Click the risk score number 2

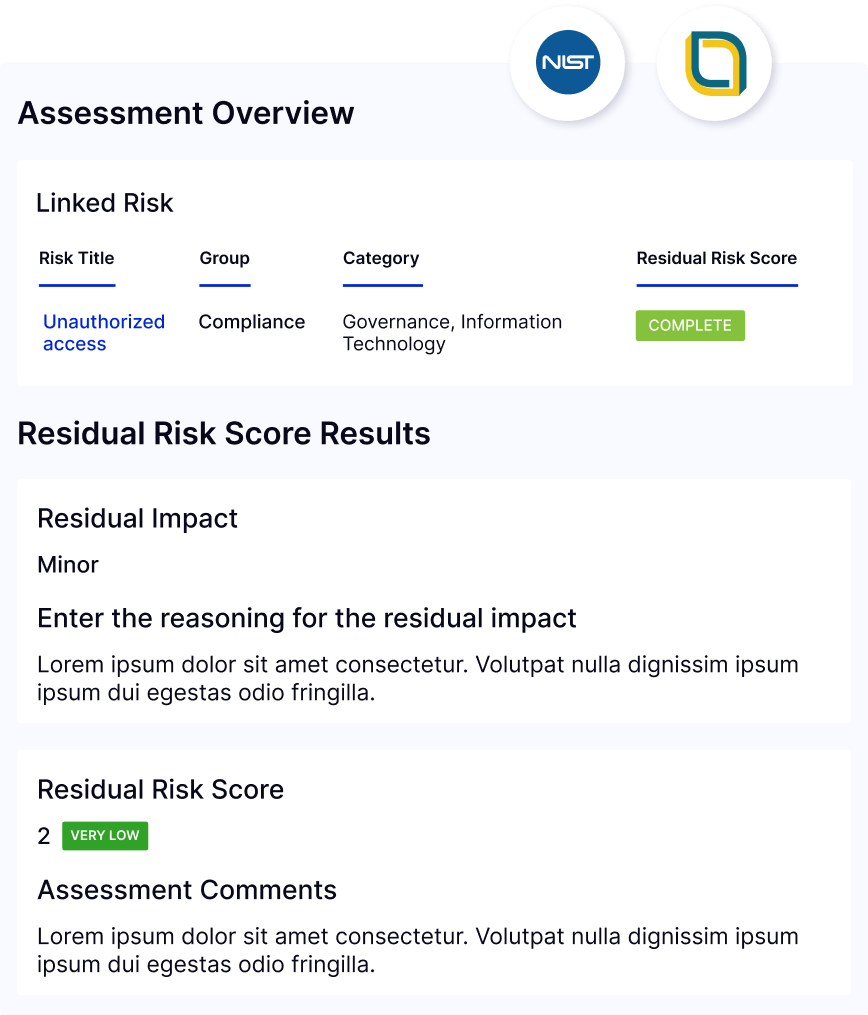43,836
